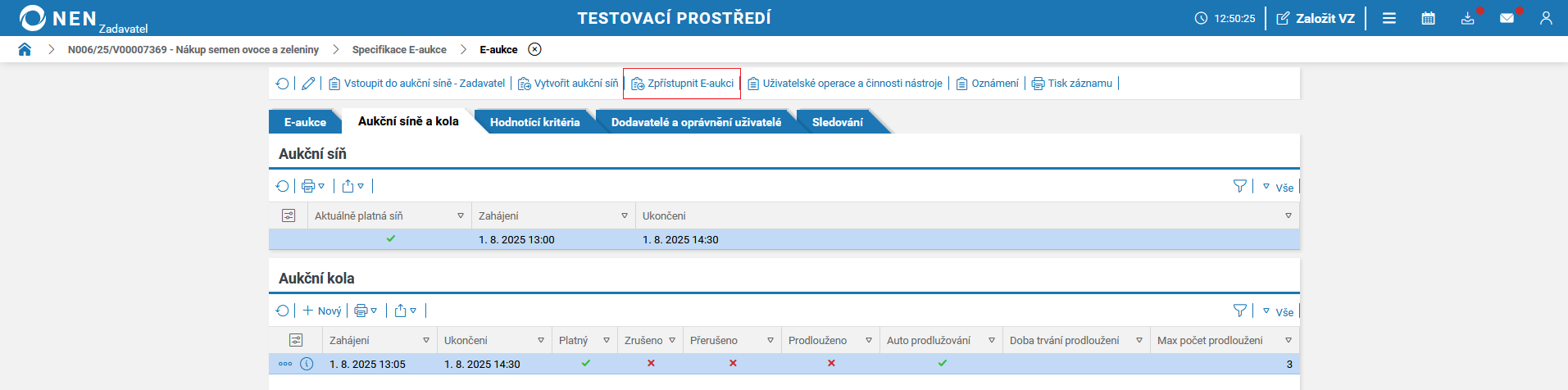Click breadcrumb N006/25/V00007369 - Nákup semen ovoce a zeleniny

193,49
